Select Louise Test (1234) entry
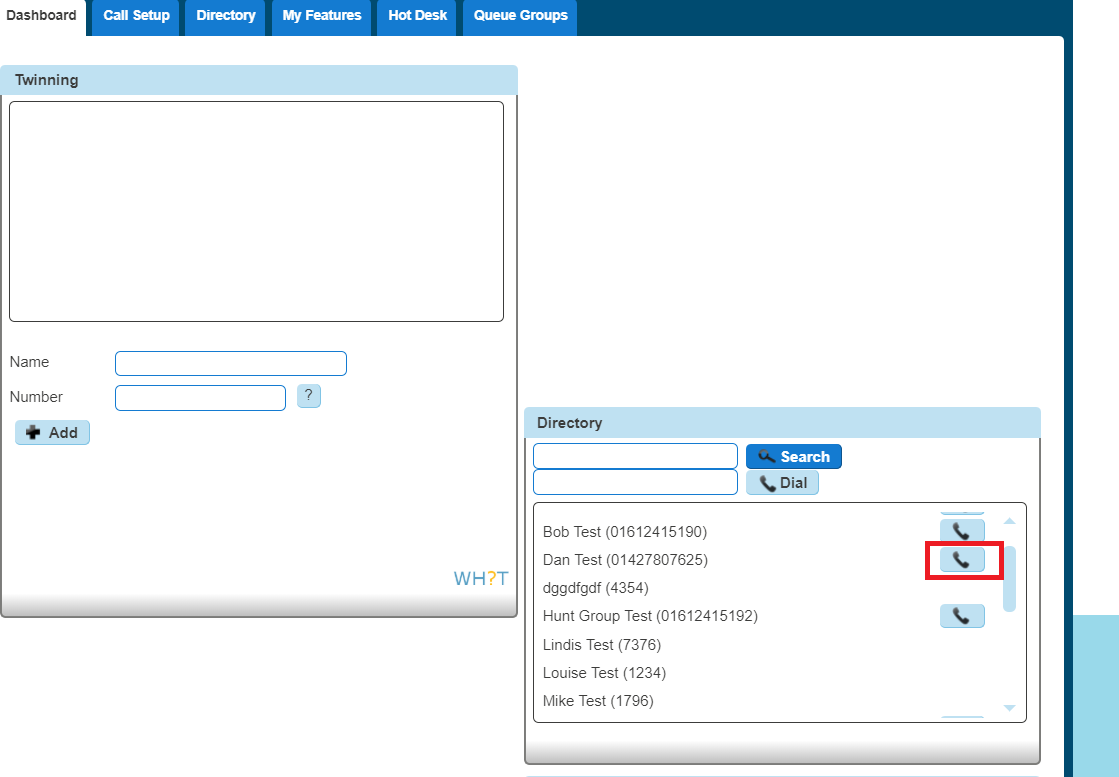 coord(604,673)
